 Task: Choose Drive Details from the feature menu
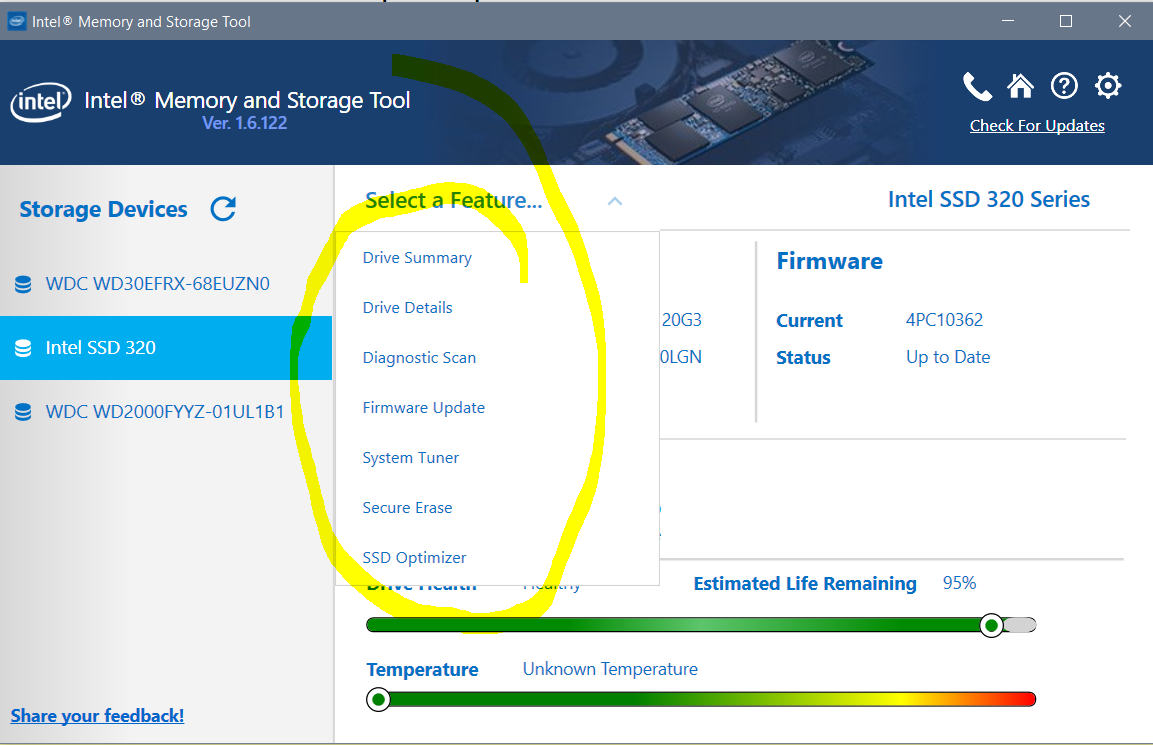pos(407,307)
